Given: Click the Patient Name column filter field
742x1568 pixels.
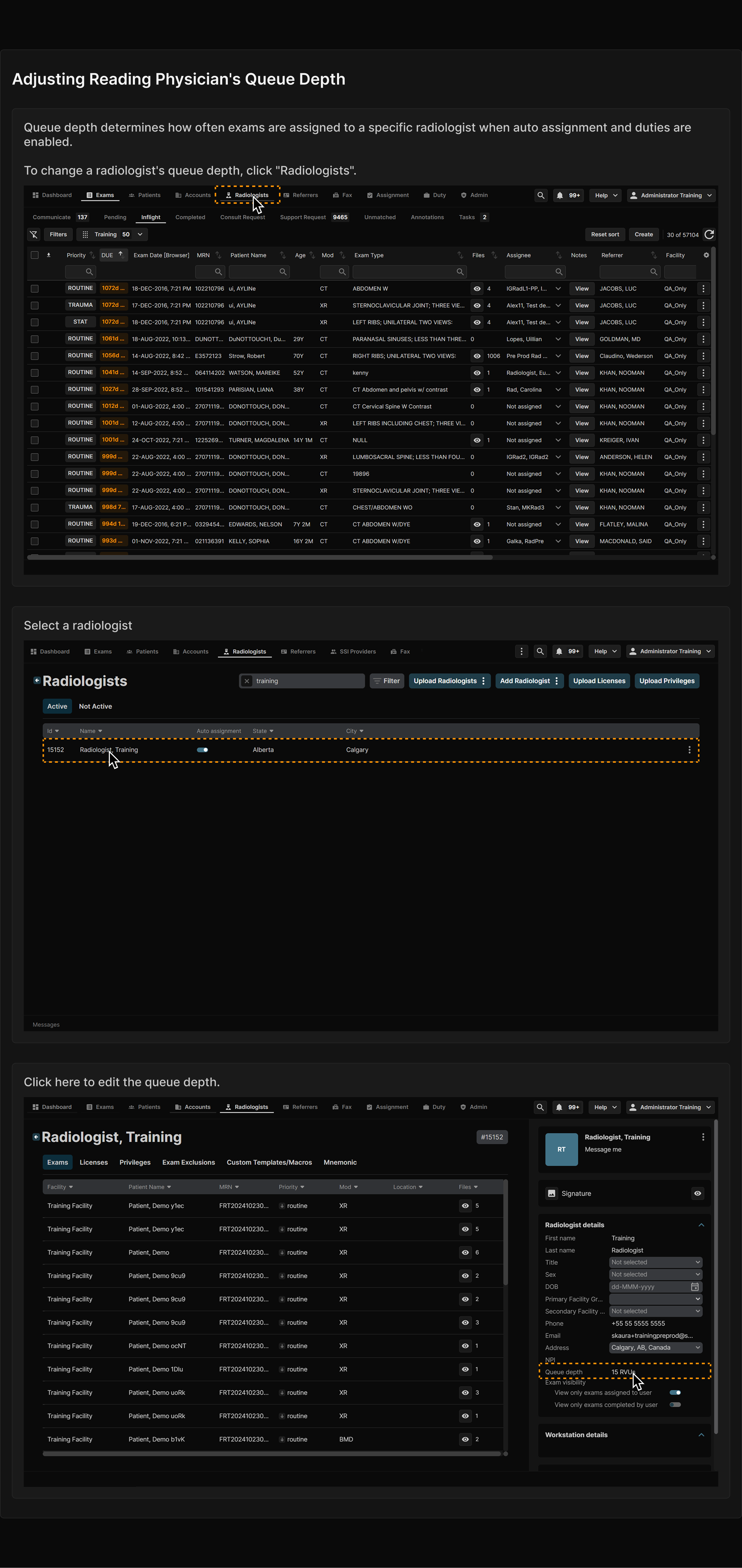Looking at the screenshot, I should [259, 272].
